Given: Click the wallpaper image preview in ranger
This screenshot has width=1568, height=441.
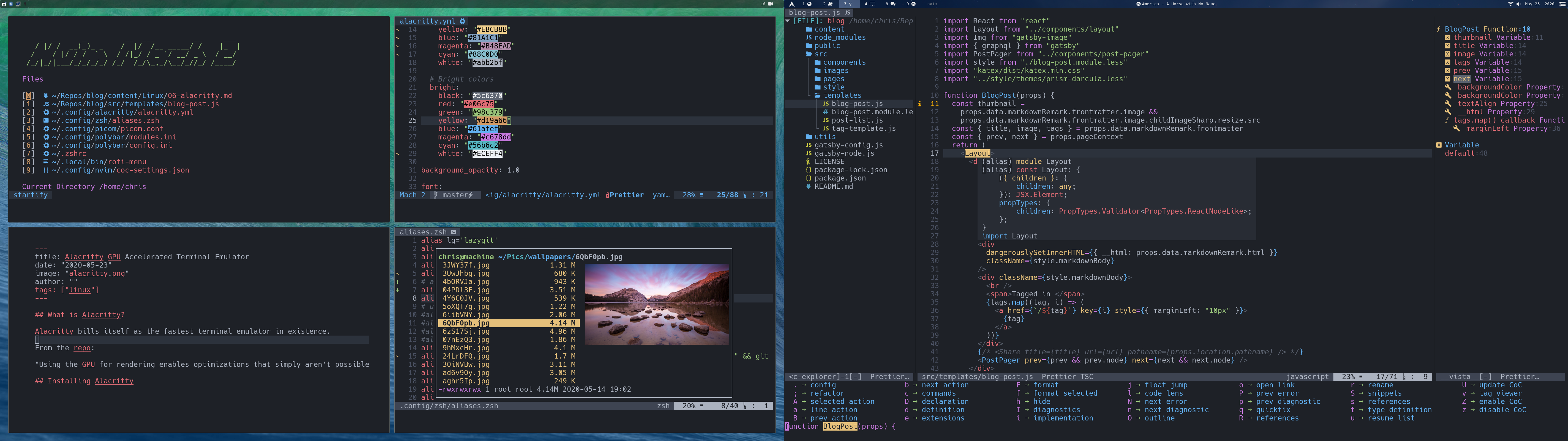Looking at the screenshot, I should click(x=657, y=304).
